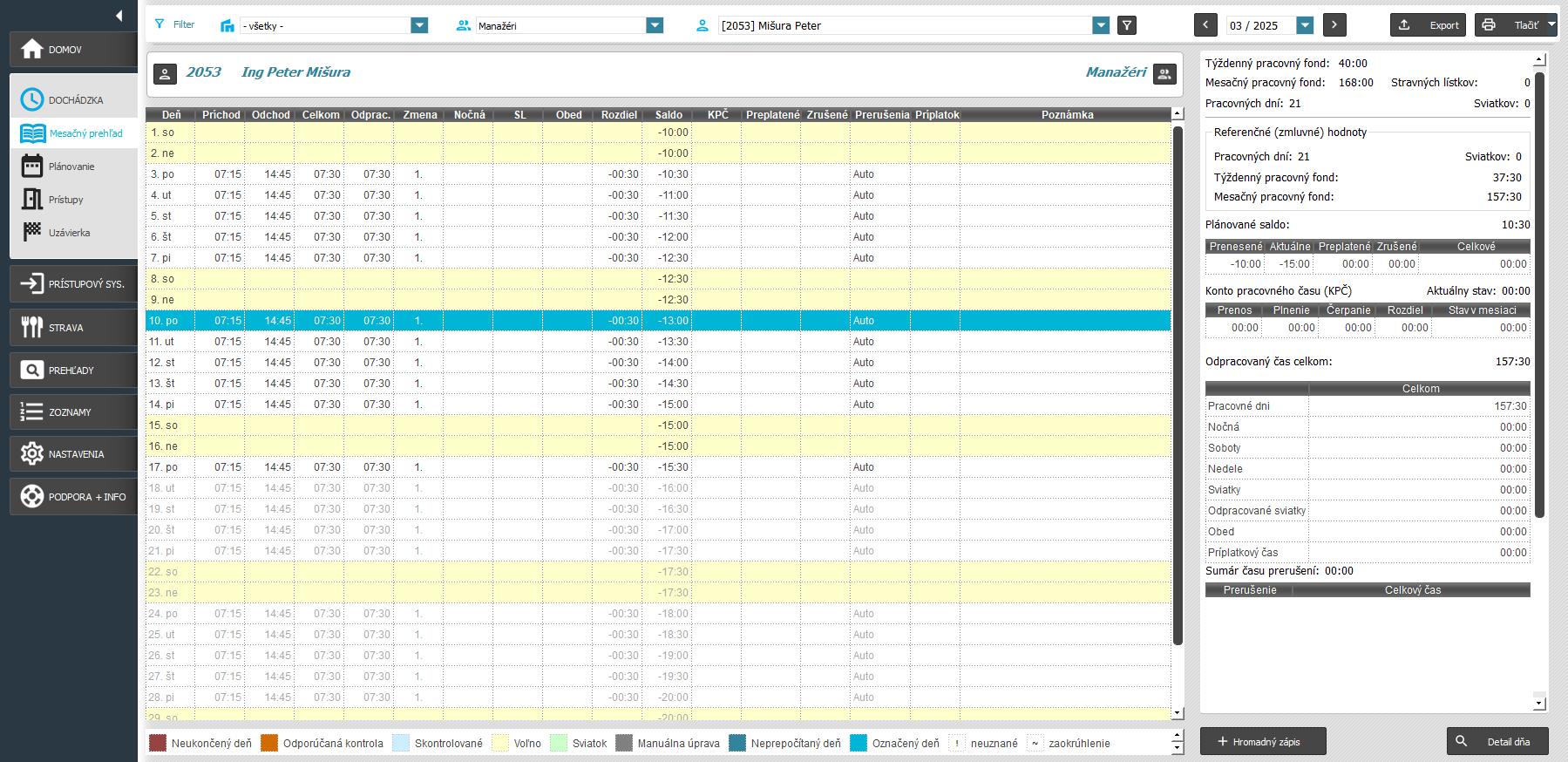Open the month picker dropdown for 03 / 2025
1568x762 pixels.
click(x=1305, y=25)
